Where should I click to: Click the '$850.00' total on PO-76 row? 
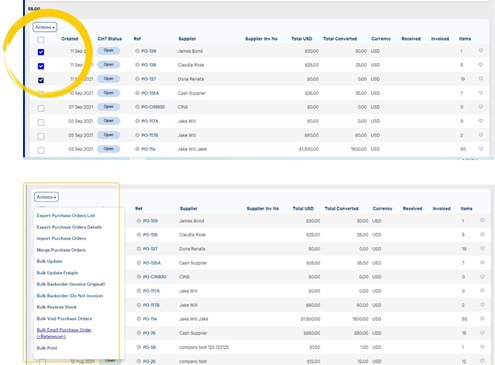(312, 333)
